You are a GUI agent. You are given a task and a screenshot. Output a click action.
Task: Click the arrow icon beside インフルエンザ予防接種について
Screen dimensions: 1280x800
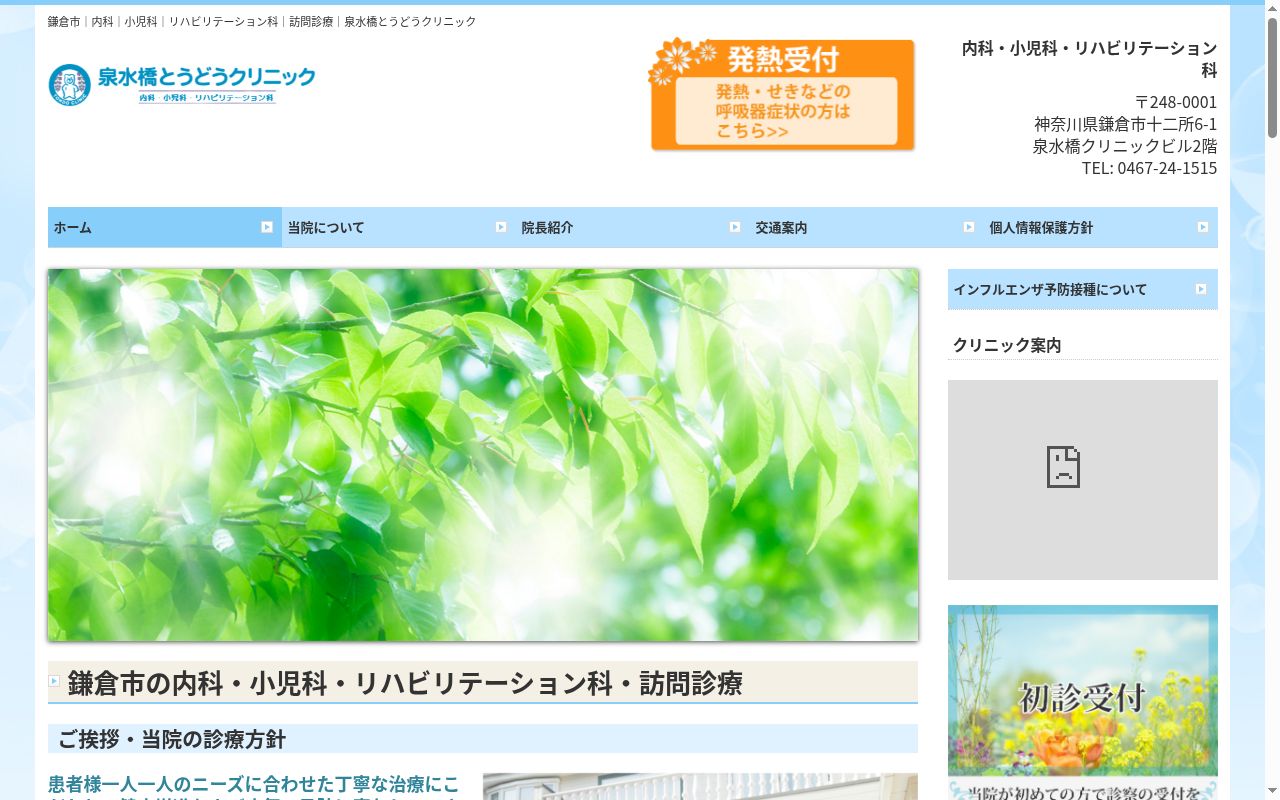click(1201, 289)
